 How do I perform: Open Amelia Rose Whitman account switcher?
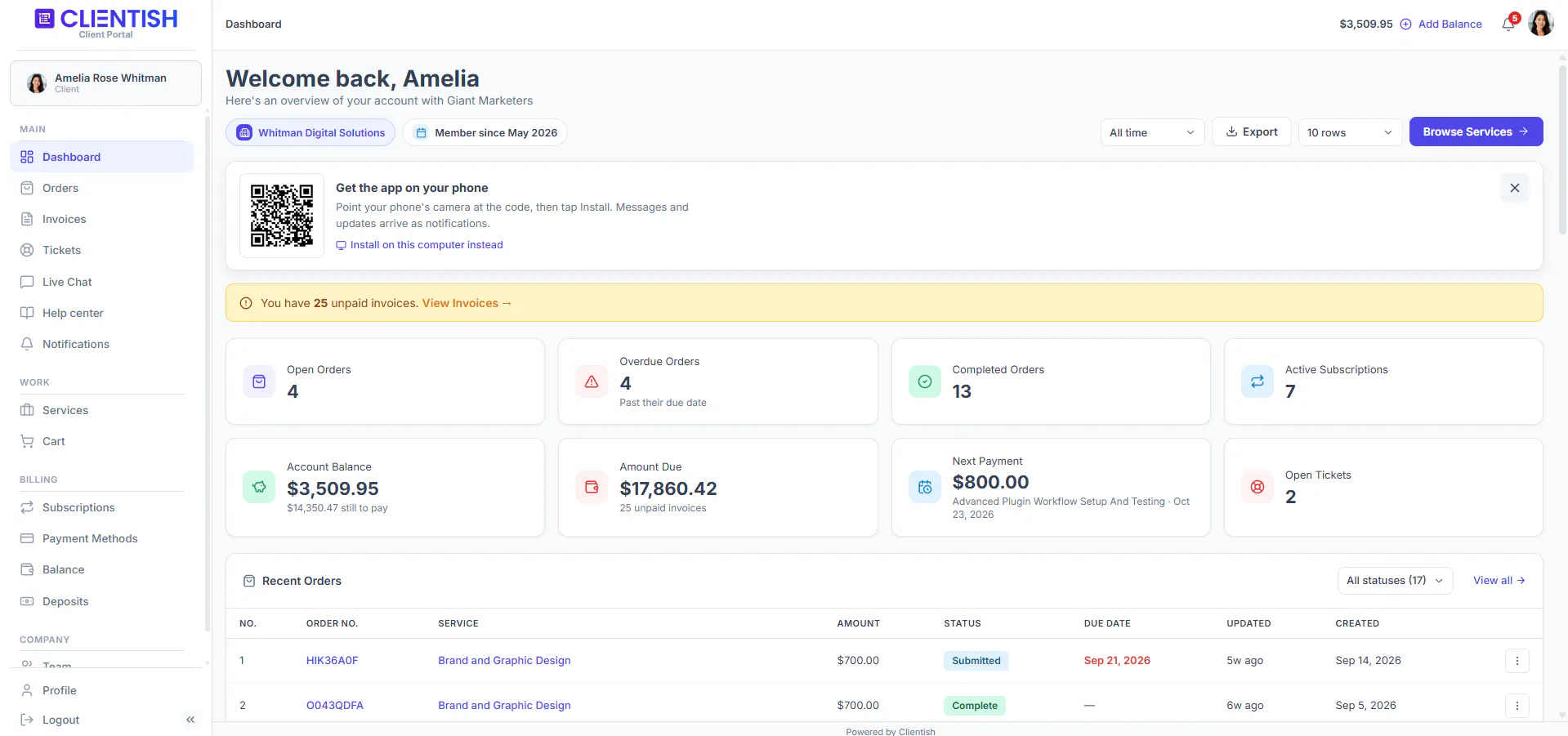[x=105, y=83]
